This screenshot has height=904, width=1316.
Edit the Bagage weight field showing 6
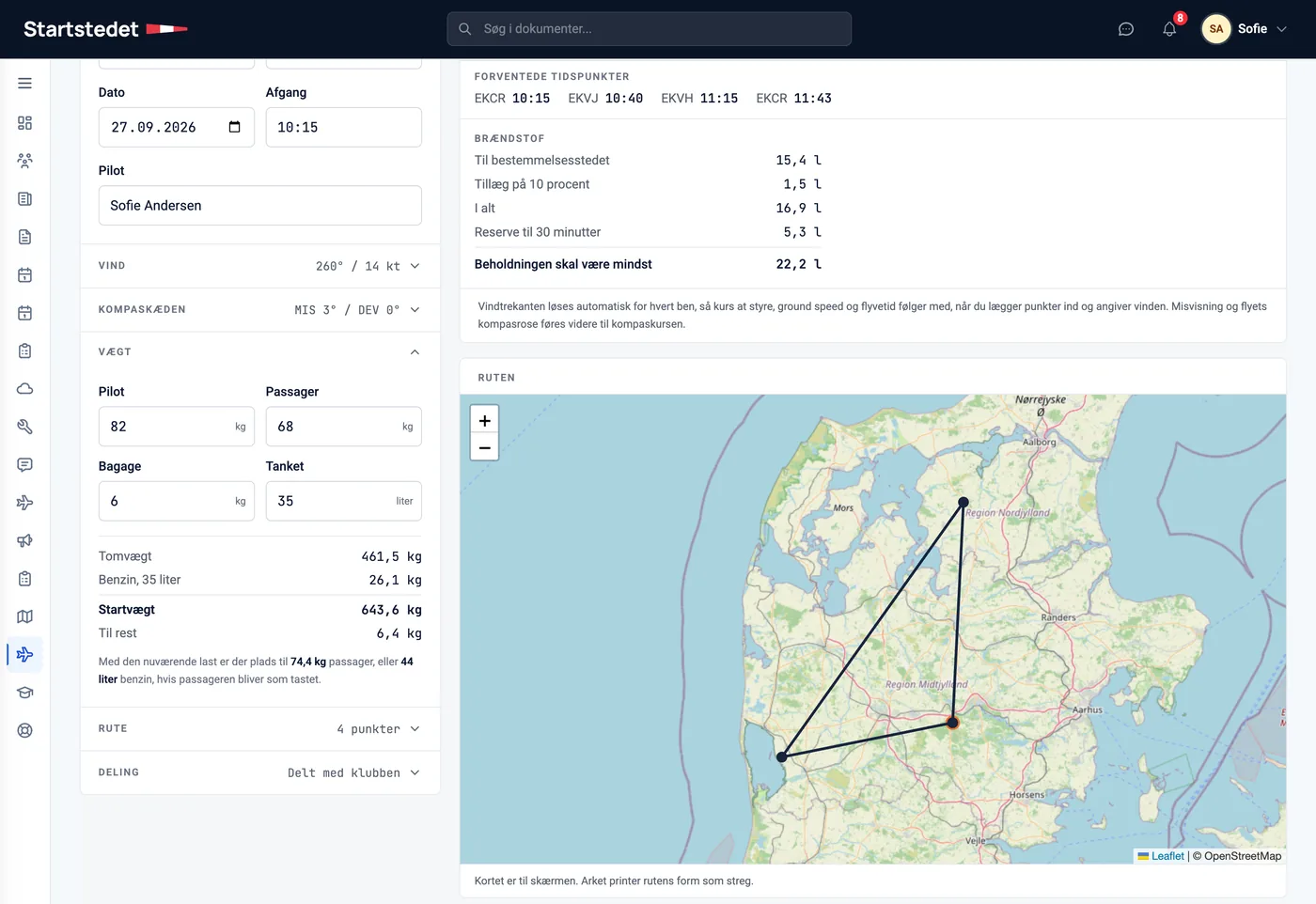(x=177, y=501)
